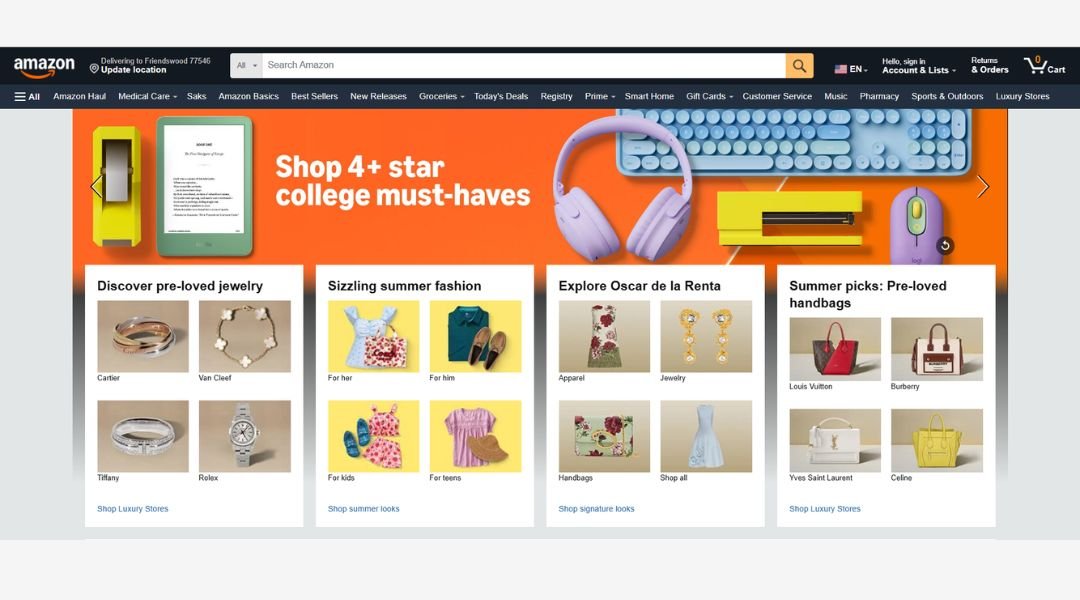This screenshot has width=1080, height=600.
Task: Open Today's Deals nav item
Action: coord(501,96)
